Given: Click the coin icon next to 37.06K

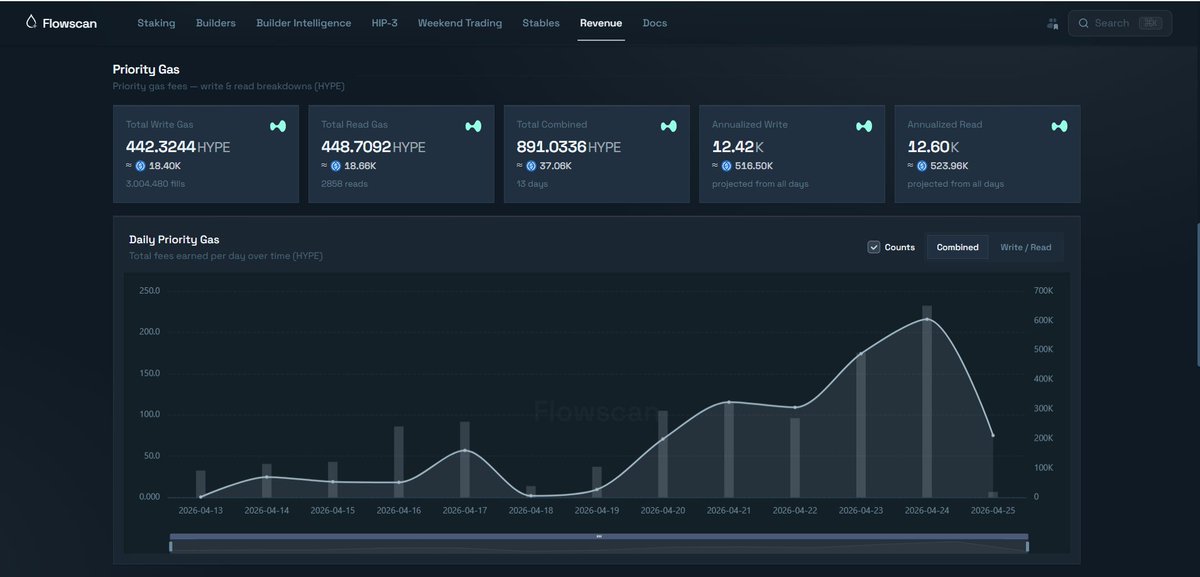Looking at the screenshot, I should click(x=531, y=166).
